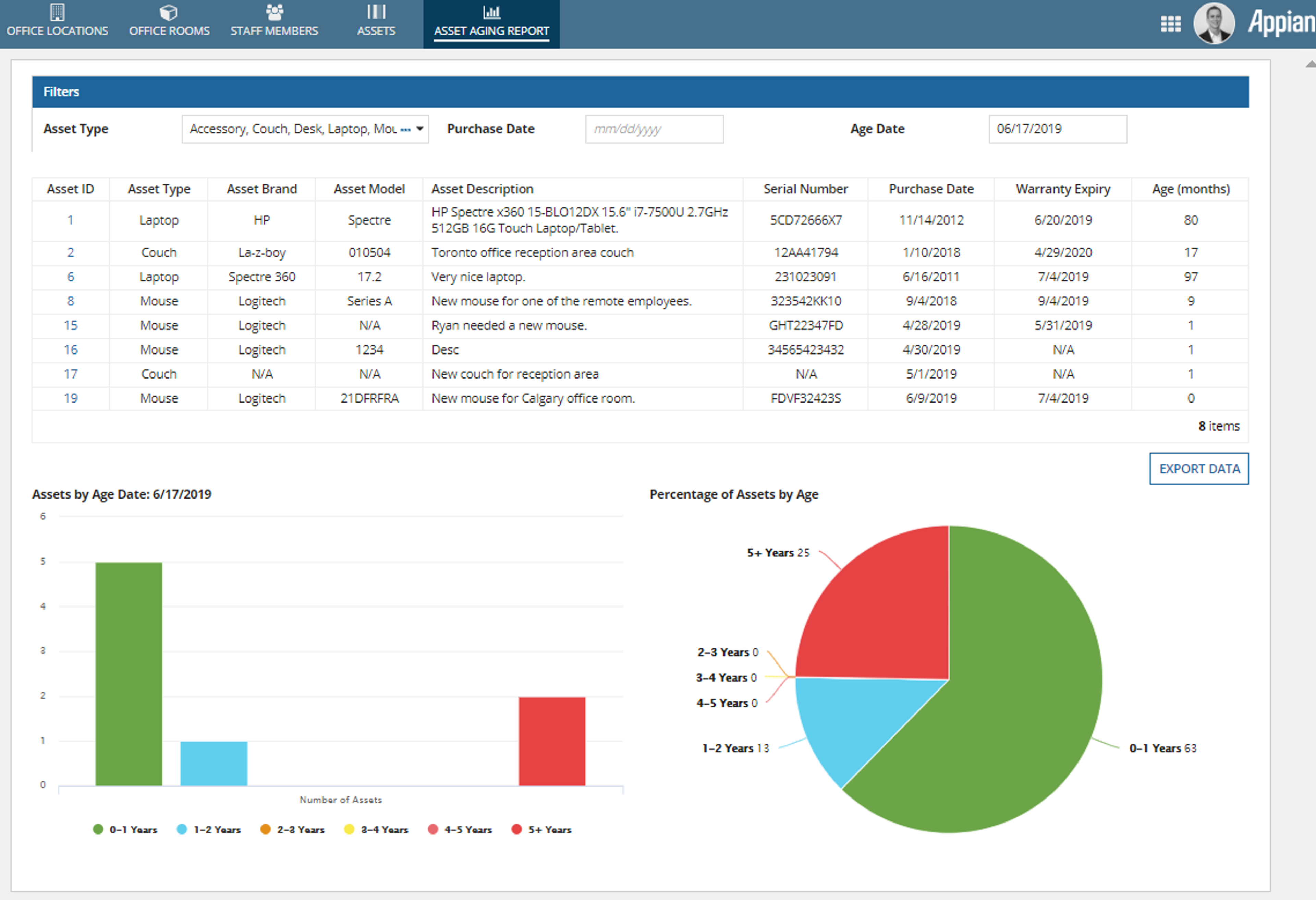This screenshot has height=900, width=1316.
Task: Click the Asset Aging Report chart icon
Action: pos(491,12)
